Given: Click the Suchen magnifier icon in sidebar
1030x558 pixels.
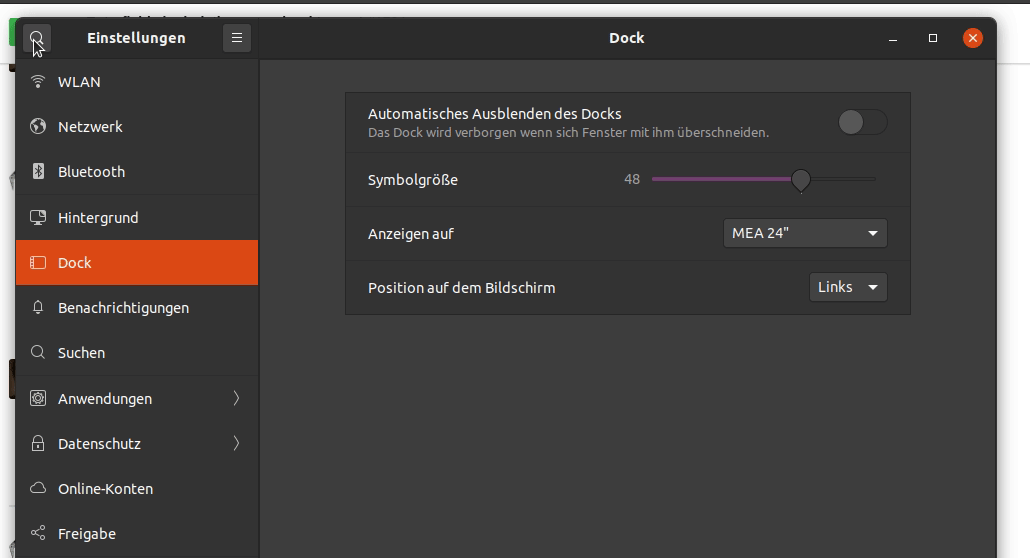Looking at the screenshot, I should pyautogui.click(x=38, y=352).
